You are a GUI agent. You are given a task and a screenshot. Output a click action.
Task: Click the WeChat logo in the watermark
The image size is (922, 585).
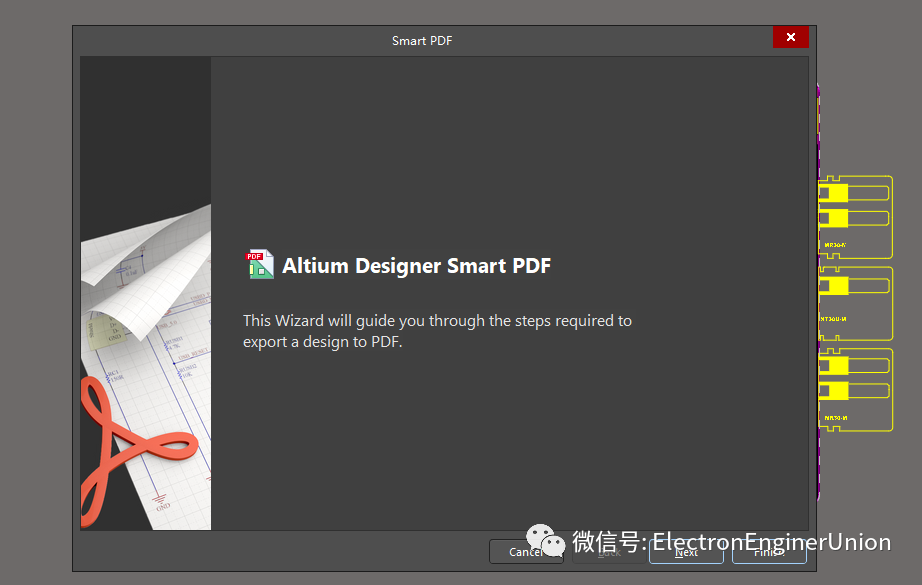(x=546, y=543)
